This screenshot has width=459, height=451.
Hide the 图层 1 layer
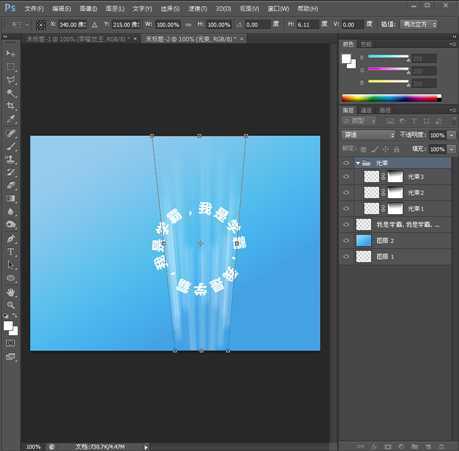[x=347, y=257]
